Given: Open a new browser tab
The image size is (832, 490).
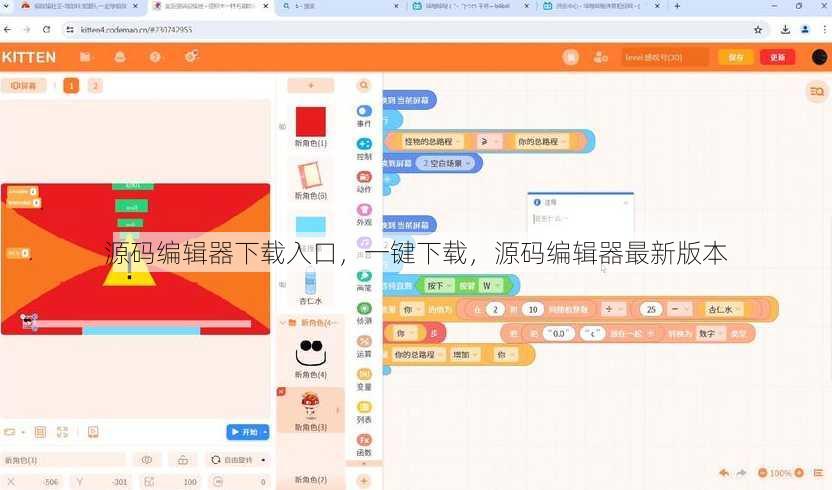Looking at the screenshot, I should [x=677, y=6].
